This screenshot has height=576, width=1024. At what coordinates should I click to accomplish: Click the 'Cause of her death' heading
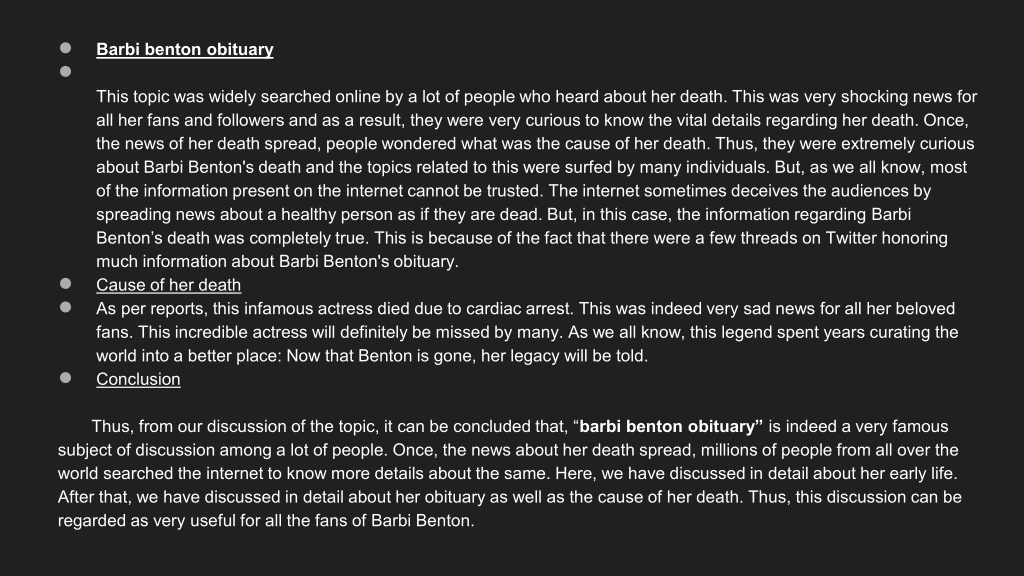tap(168, 285)
